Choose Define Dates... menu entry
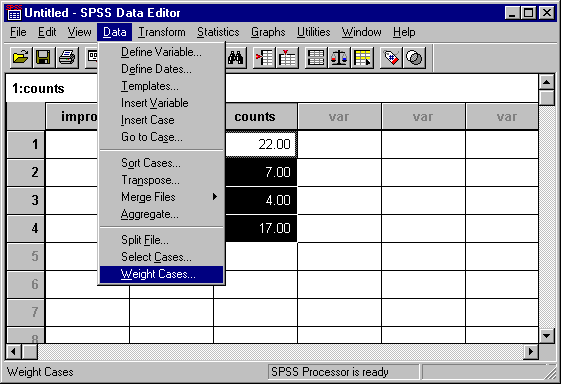Viewport: 561px width, 384px height. point(161,69)
